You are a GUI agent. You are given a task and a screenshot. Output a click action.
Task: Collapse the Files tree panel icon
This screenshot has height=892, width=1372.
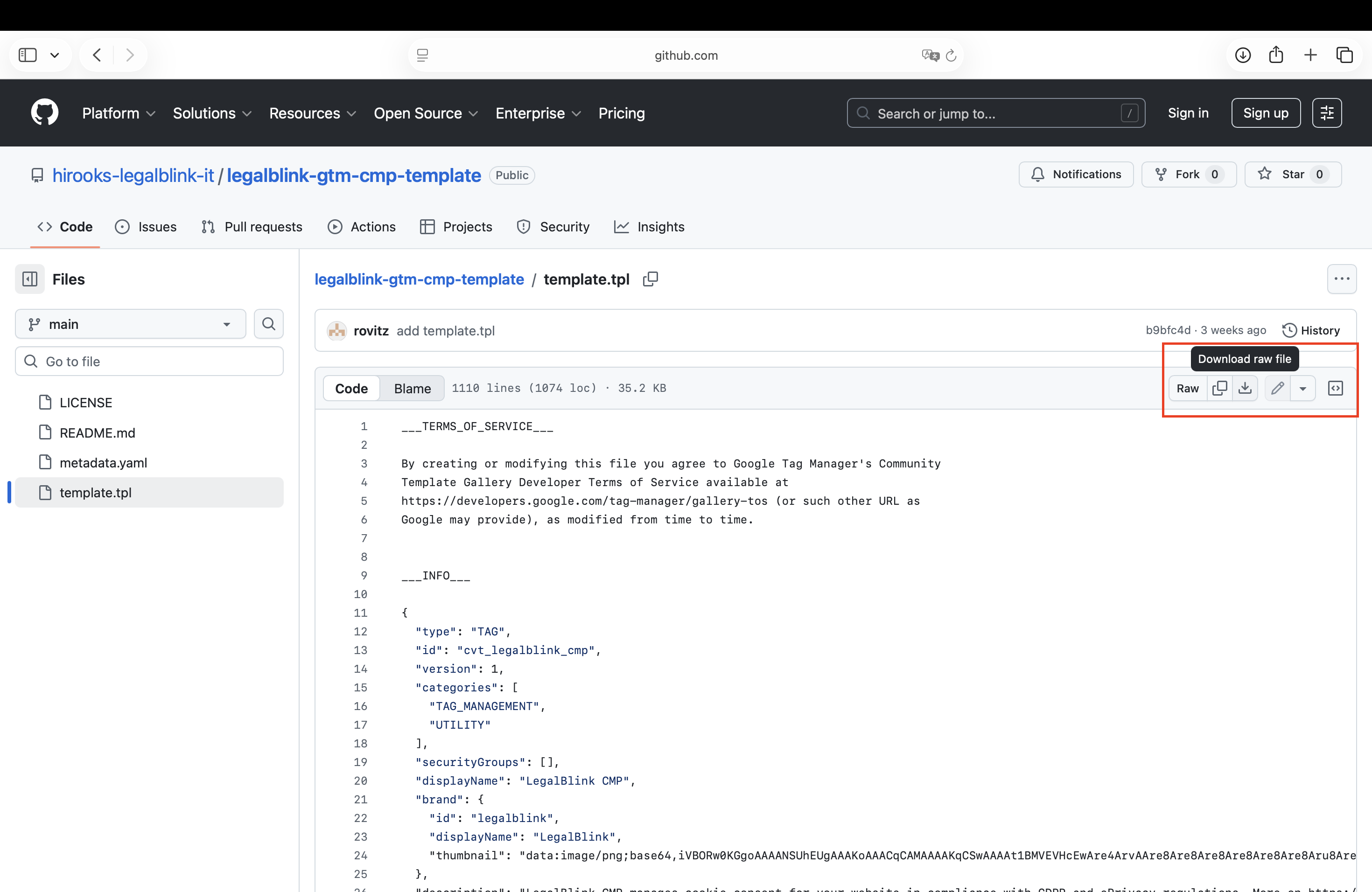coord(30,279)
